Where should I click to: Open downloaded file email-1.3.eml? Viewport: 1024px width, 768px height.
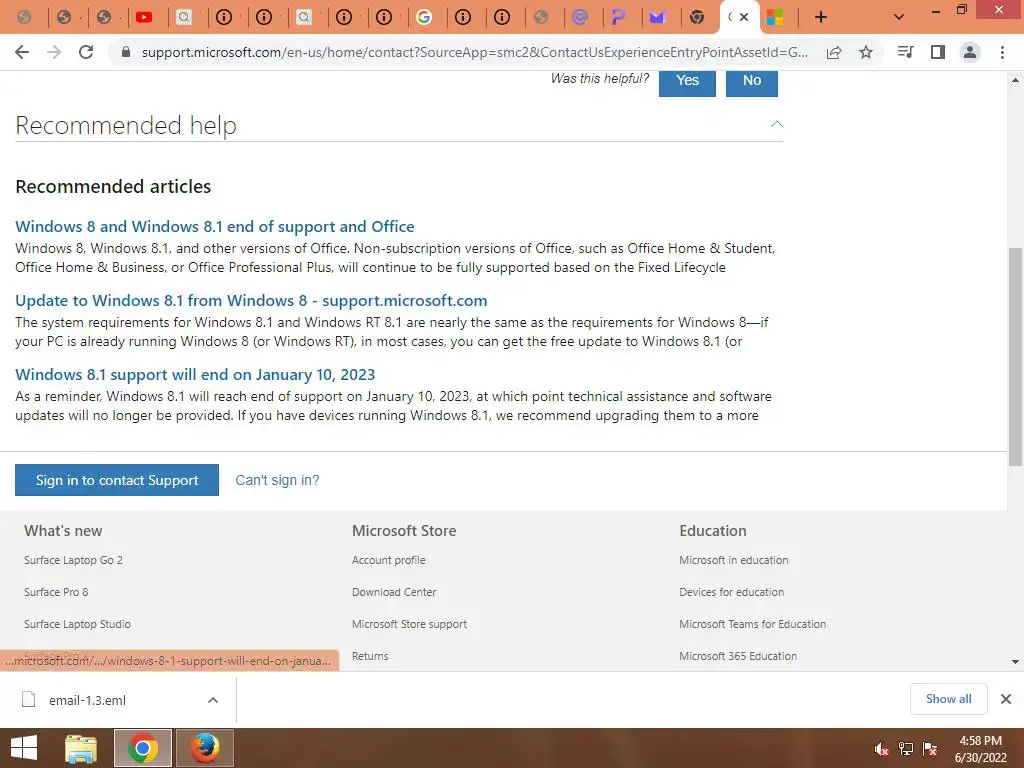tap(87, 700)
